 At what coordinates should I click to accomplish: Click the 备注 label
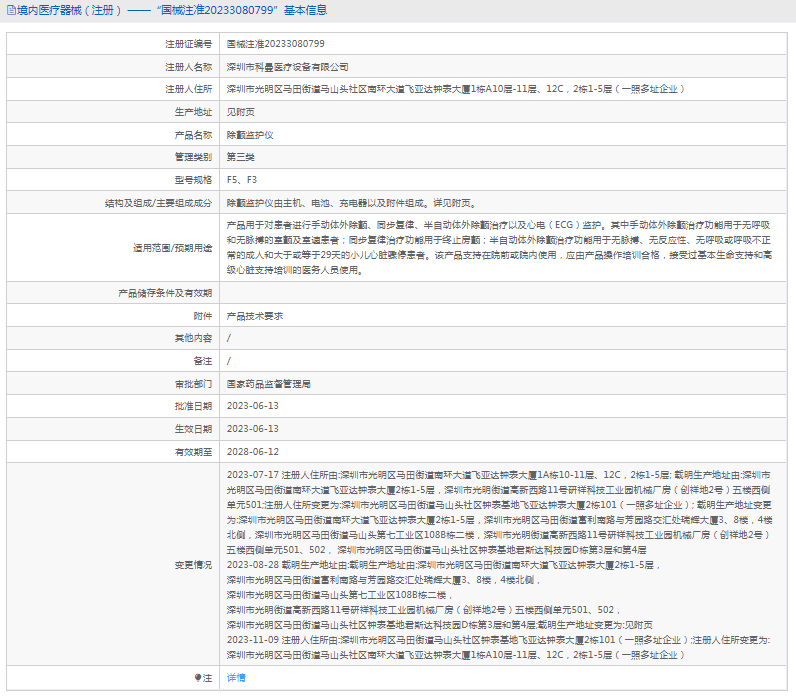pyautogui.click(x=203, y=361)
